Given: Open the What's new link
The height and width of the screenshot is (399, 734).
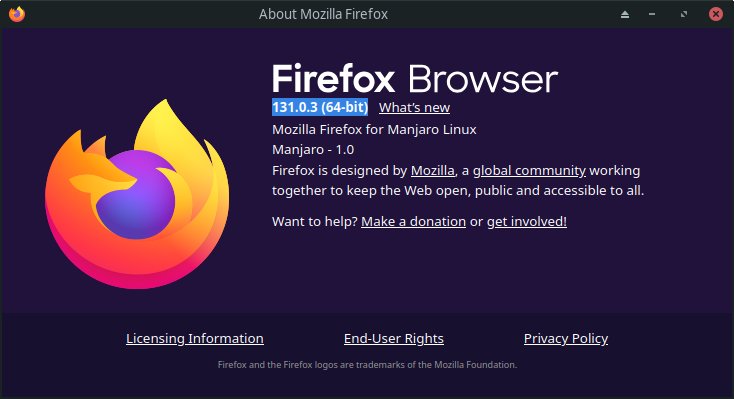Looking at the screenshot, I should tap(414, 107).
